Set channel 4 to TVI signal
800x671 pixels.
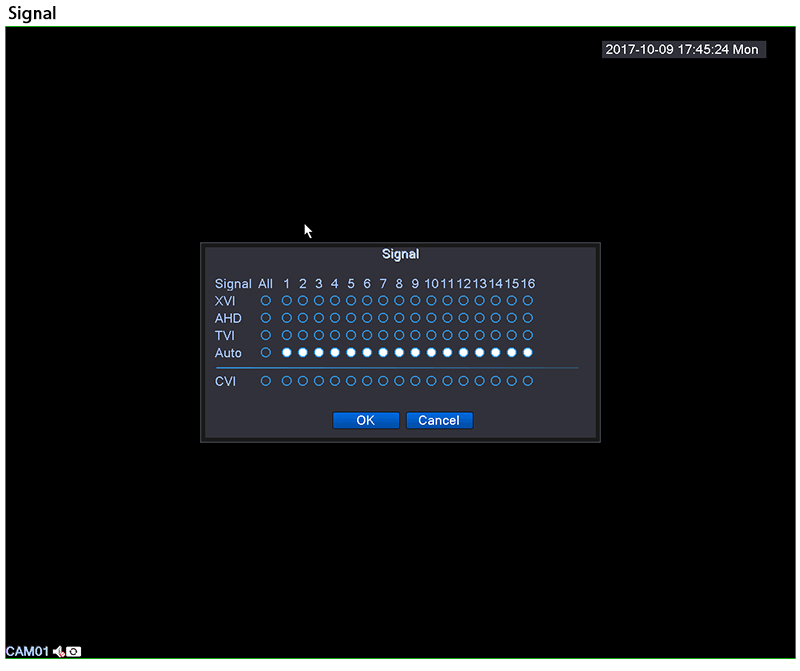click(x=335, y=335)
